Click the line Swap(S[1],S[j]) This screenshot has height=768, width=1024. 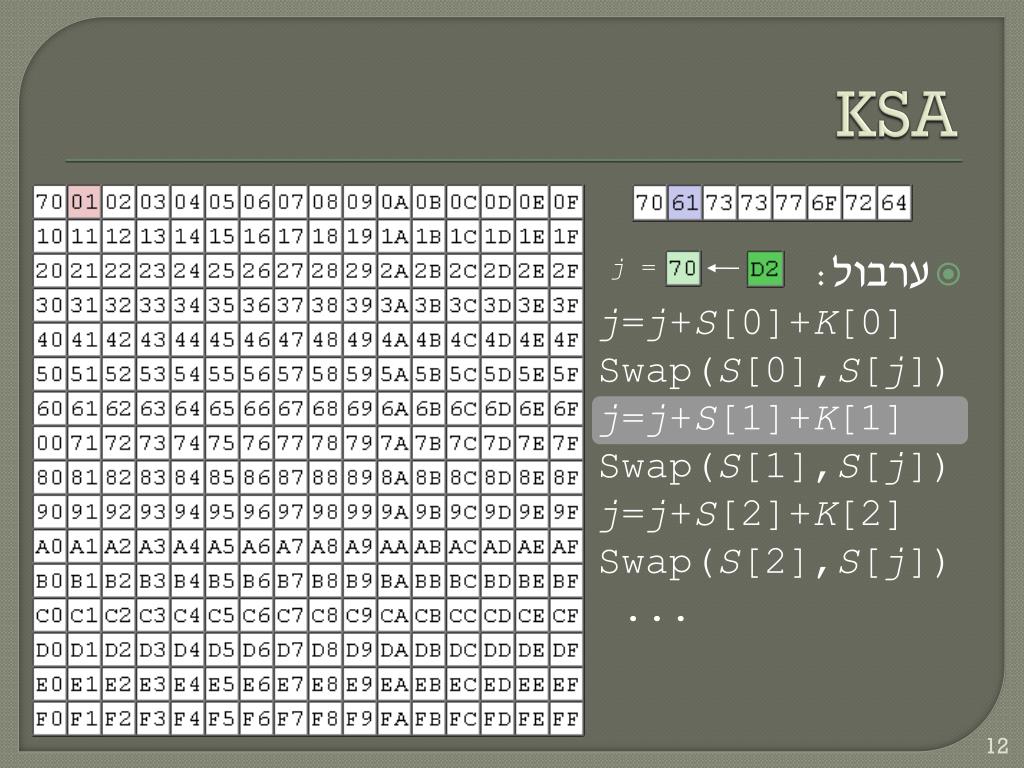[x=773, y=467]
